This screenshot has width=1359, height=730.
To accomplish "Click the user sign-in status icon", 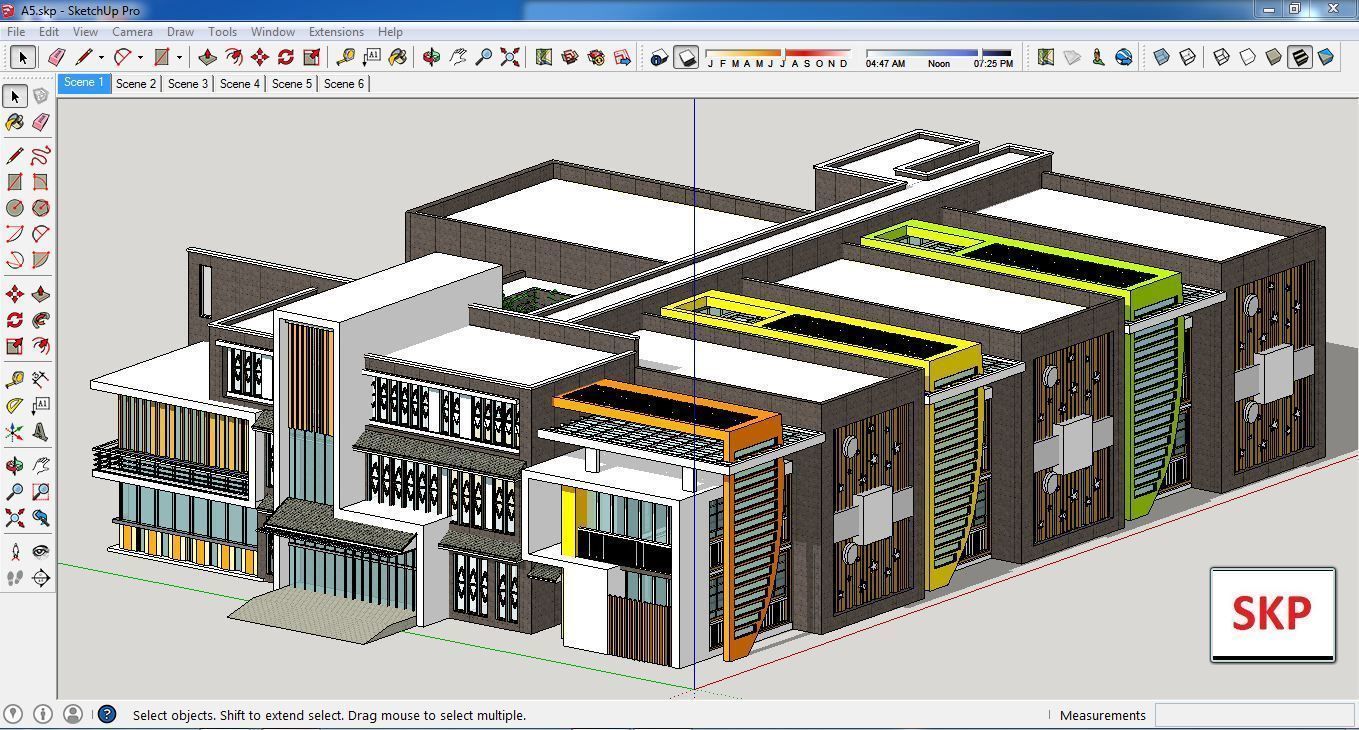I will coord(73,714).
